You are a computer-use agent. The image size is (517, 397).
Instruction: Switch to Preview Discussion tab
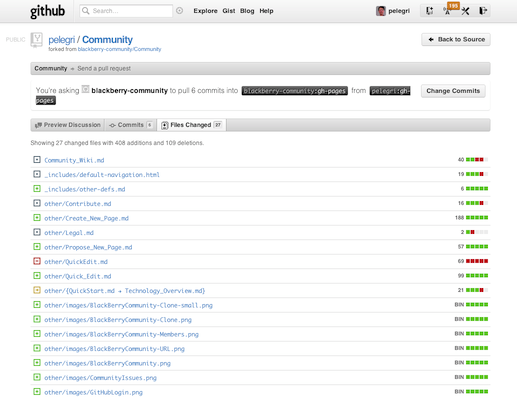coord(68,125)
